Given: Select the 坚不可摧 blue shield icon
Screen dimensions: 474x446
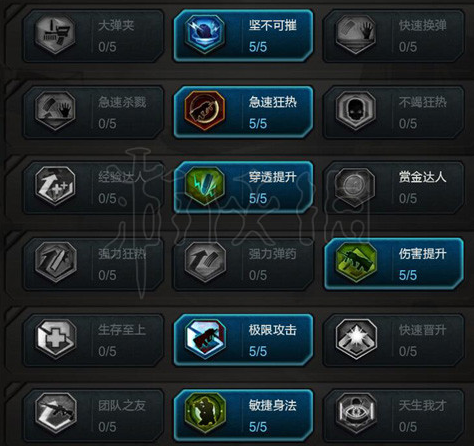Looking at the screenshot, I should pos(205,35).
